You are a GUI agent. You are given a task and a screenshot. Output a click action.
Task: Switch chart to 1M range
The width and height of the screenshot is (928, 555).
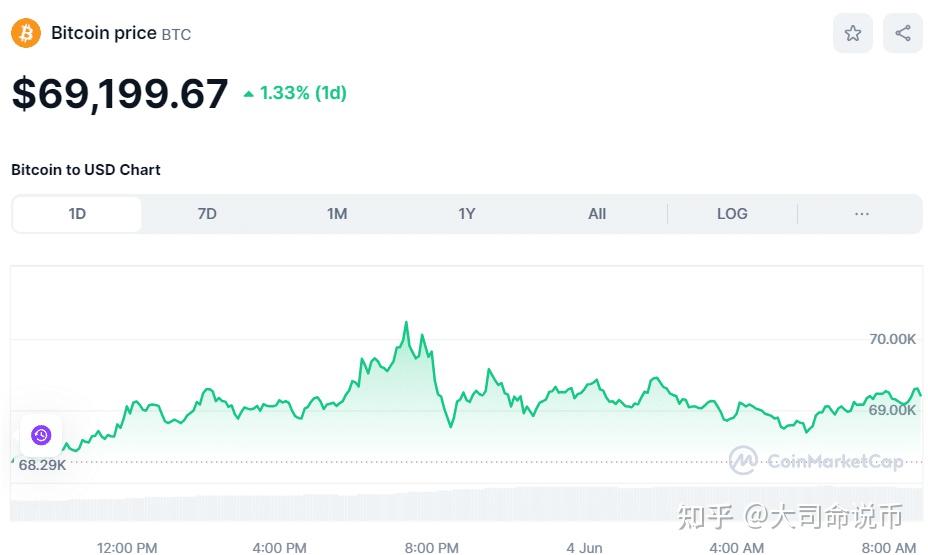[337, 214]
